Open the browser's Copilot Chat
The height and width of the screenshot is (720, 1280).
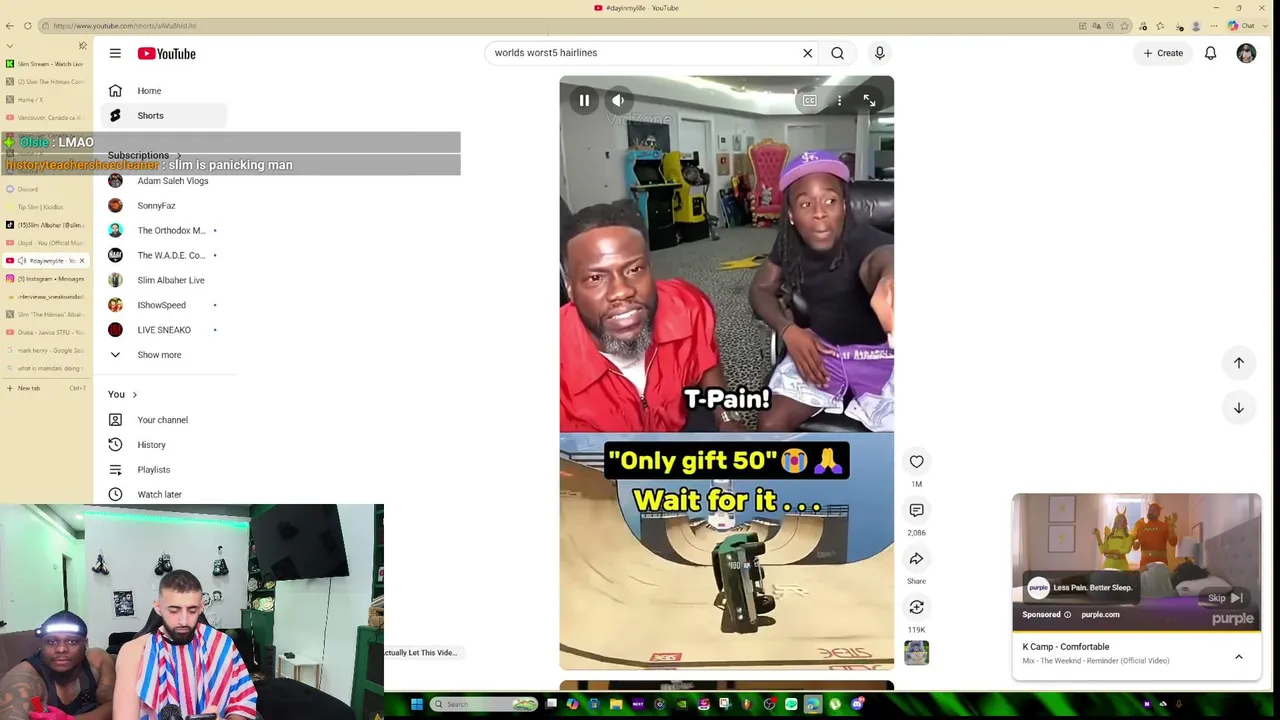click(1241, 26)
